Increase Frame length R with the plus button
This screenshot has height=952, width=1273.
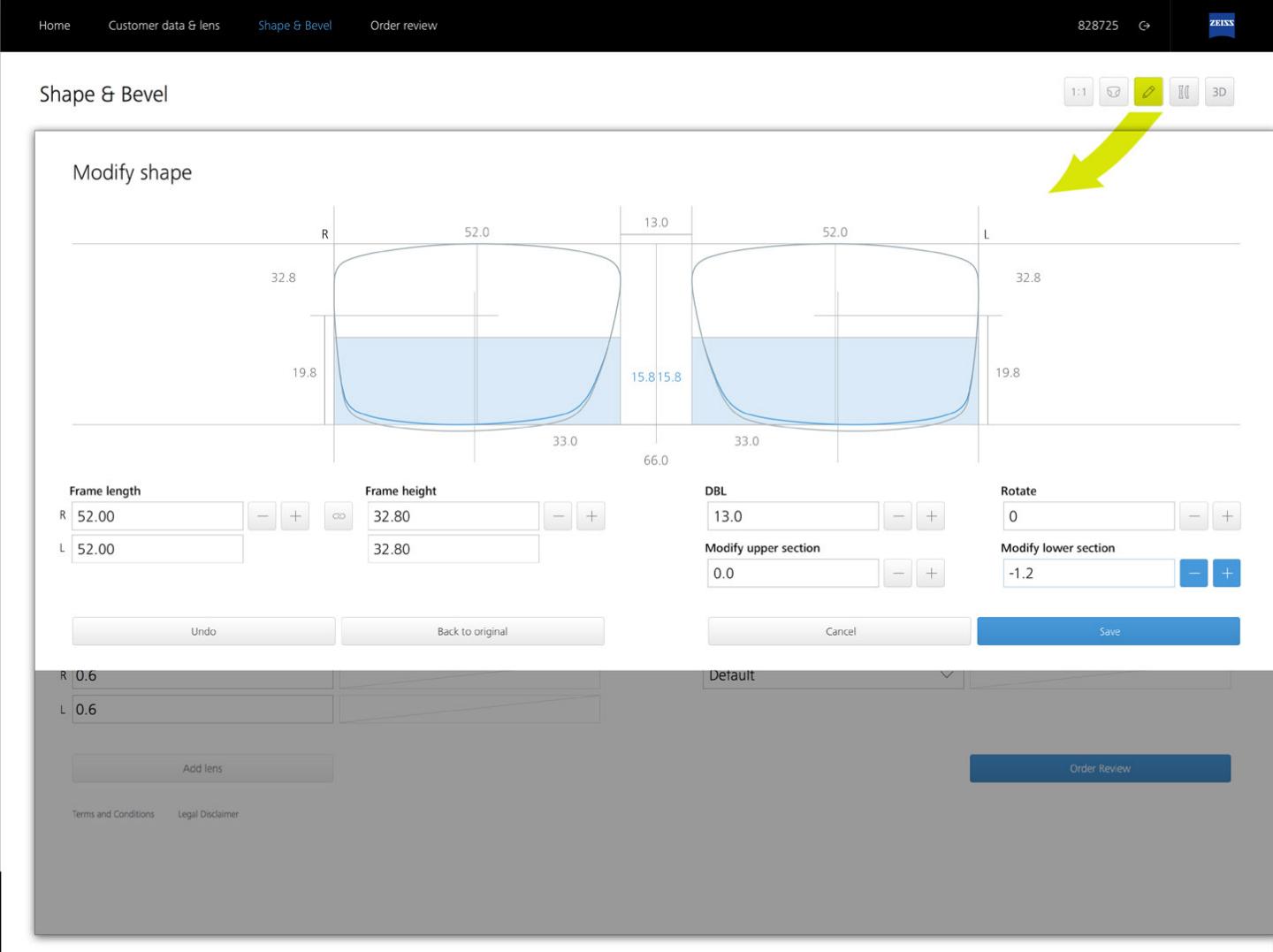295,515
